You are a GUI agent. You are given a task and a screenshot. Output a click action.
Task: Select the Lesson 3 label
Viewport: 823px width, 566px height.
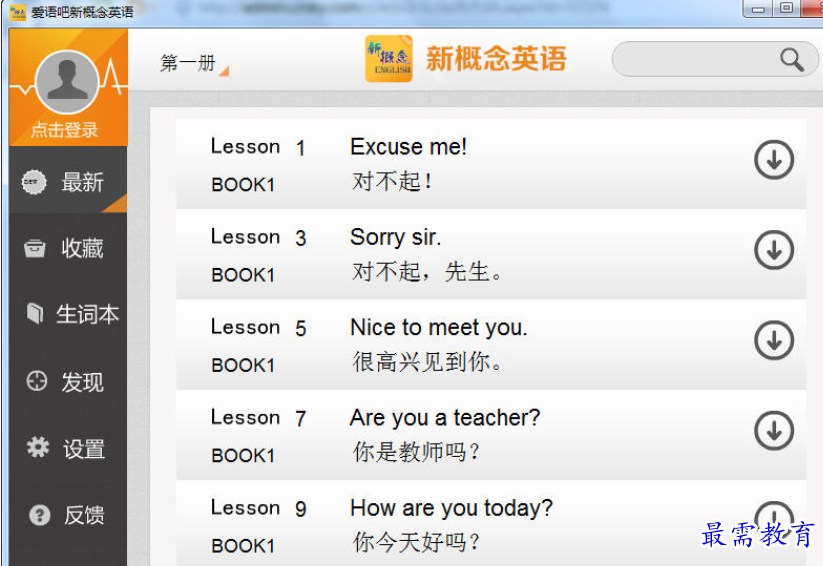tap(258, 237)
